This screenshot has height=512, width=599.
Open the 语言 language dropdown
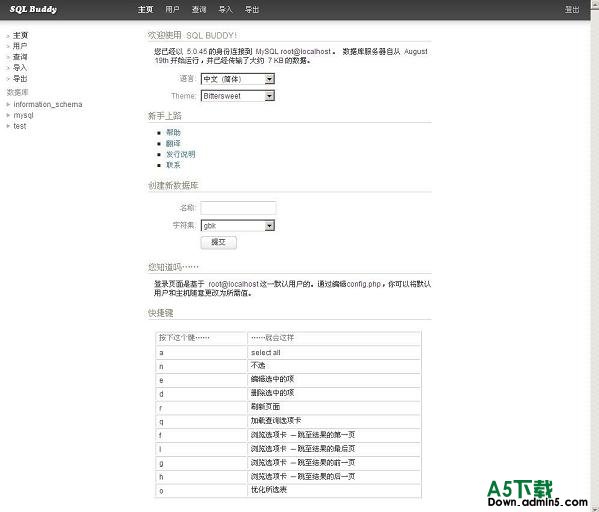click(238, 79)
